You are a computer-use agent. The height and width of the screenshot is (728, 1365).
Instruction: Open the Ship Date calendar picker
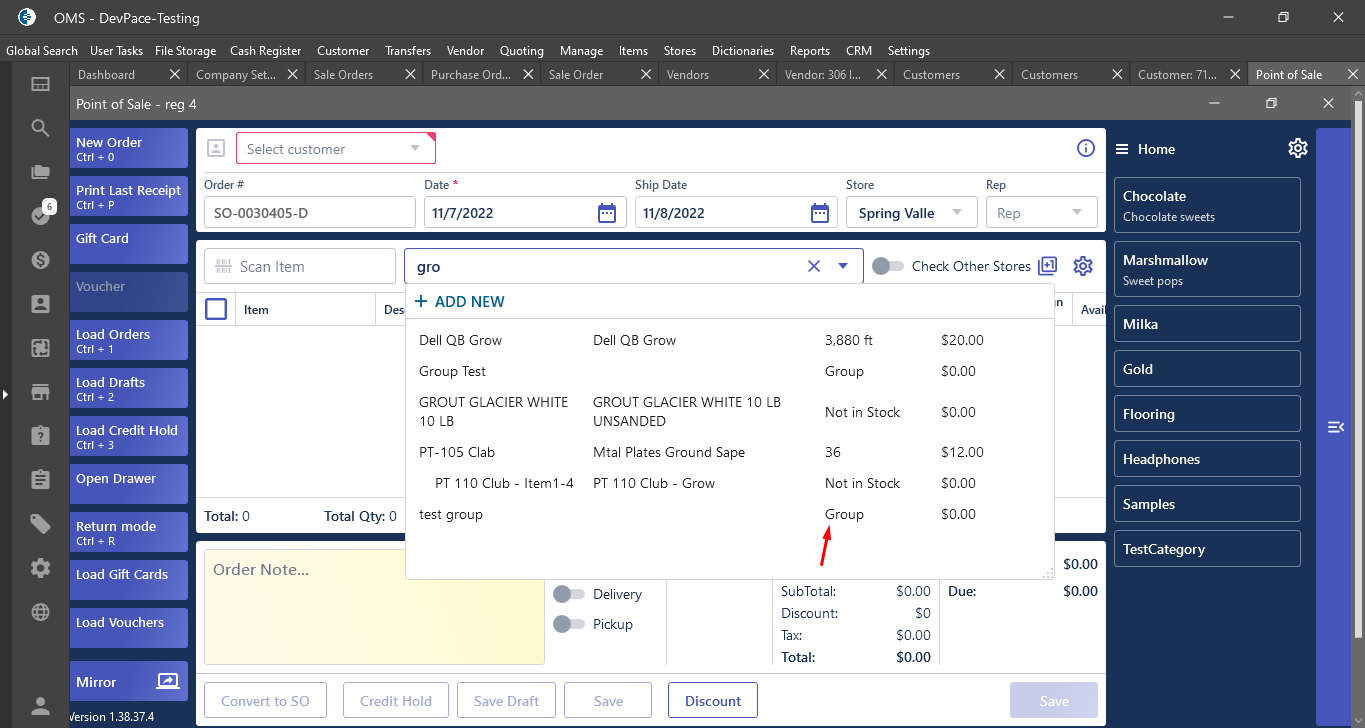(819, 213)
